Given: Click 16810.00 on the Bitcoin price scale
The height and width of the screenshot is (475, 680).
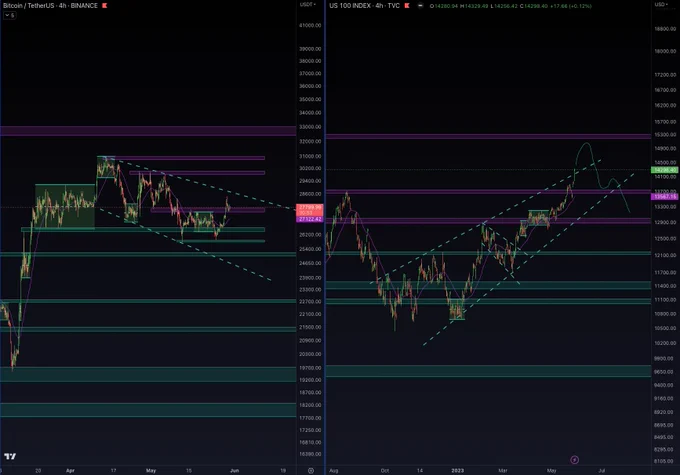Looking at the screenshot, I should click(310, 442).
